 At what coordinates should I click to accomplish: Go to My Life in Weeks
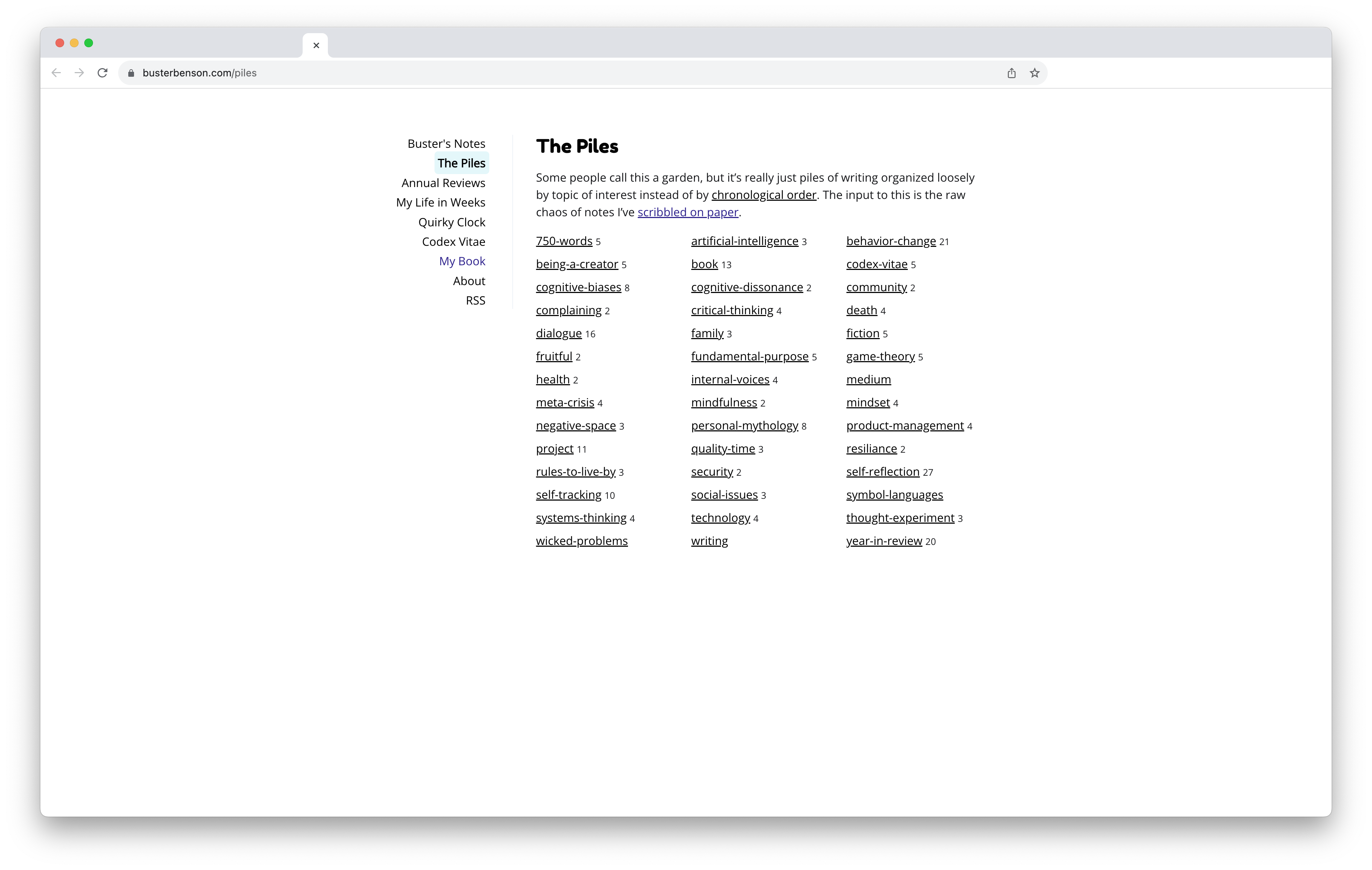(440, 203)
